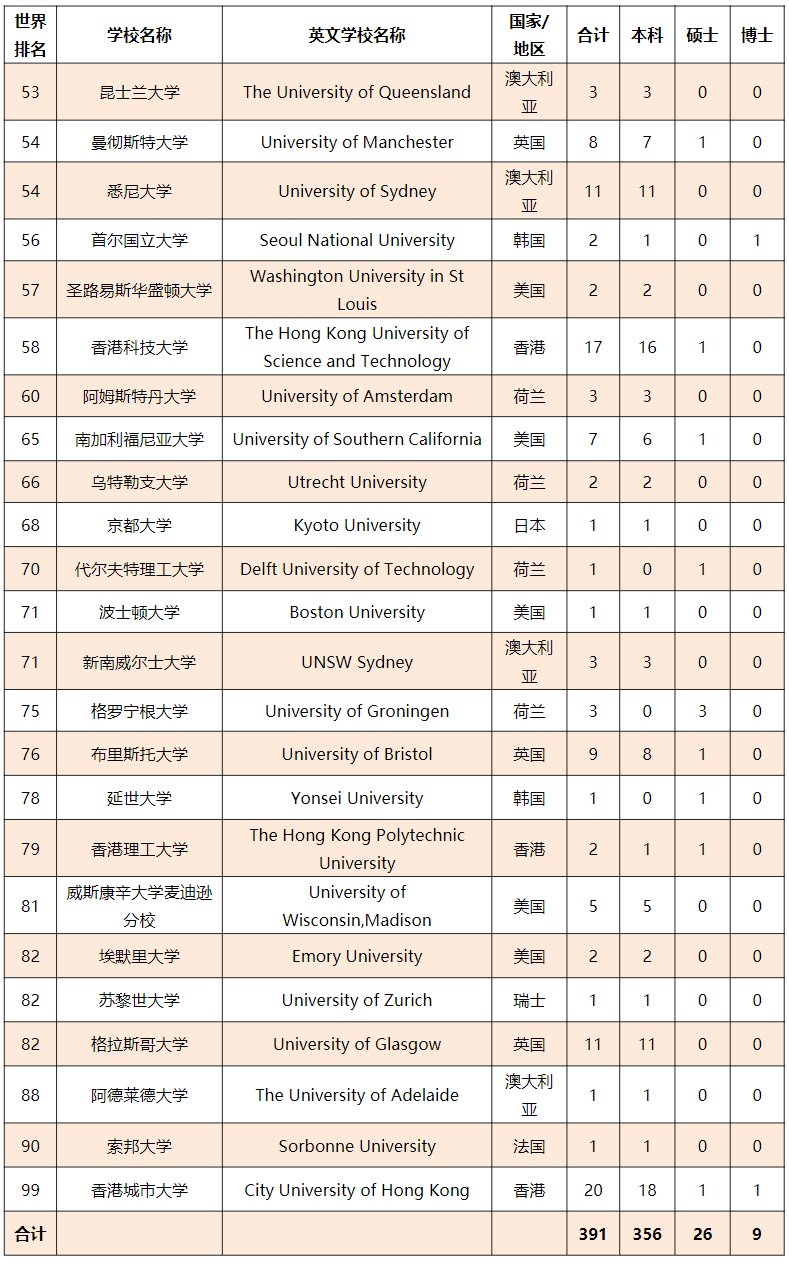The width and height of the screenshot is (789, 1281).
Task: Select 'University of Wisconsin,Madison' cell
Action: point(357,906)
